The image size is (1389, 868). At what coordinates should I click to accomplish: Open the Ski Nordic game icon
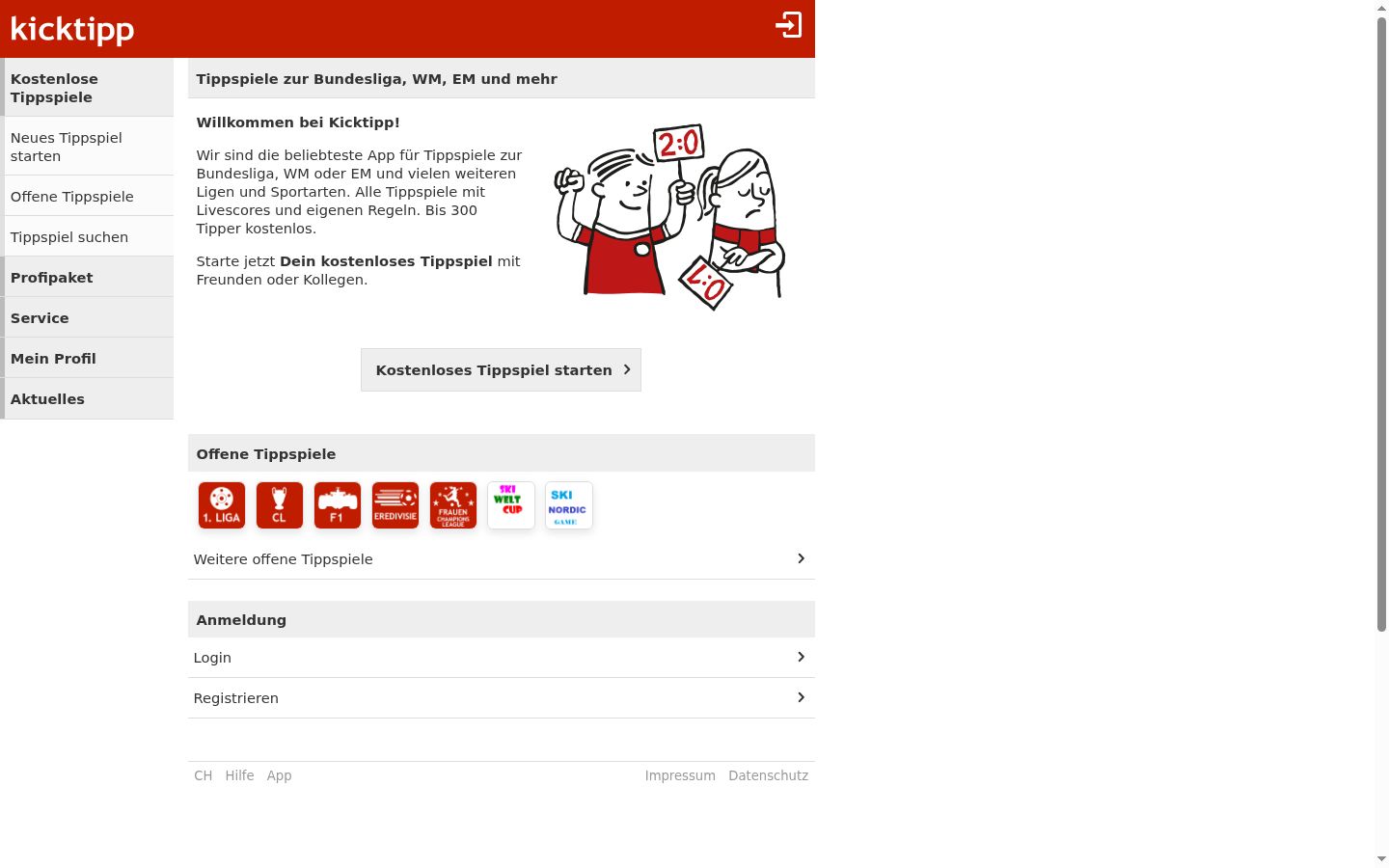tap(569, 505)
